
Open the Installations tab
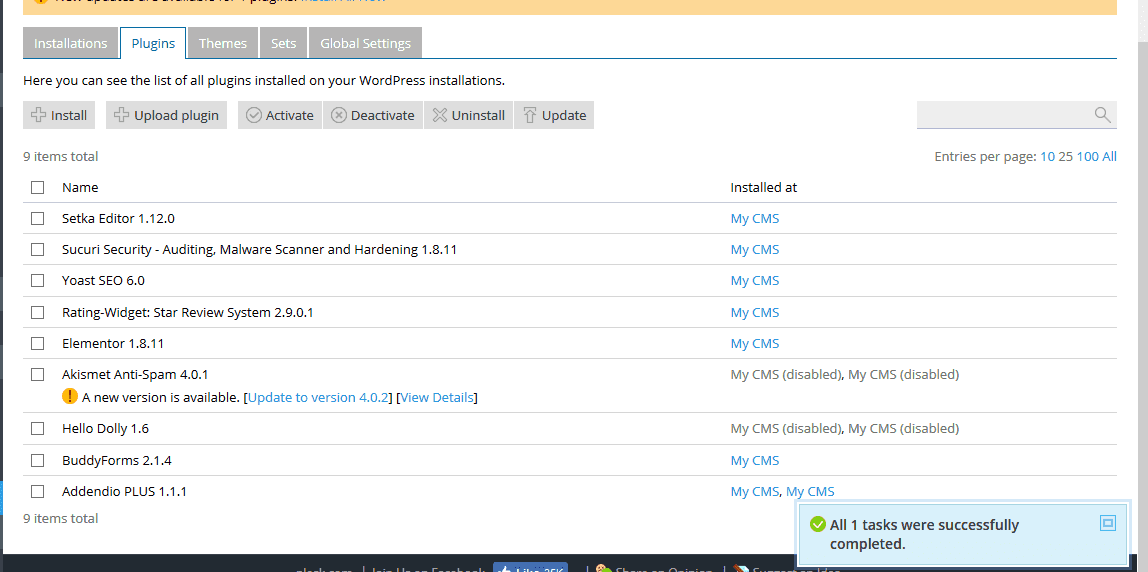[70, 43]
